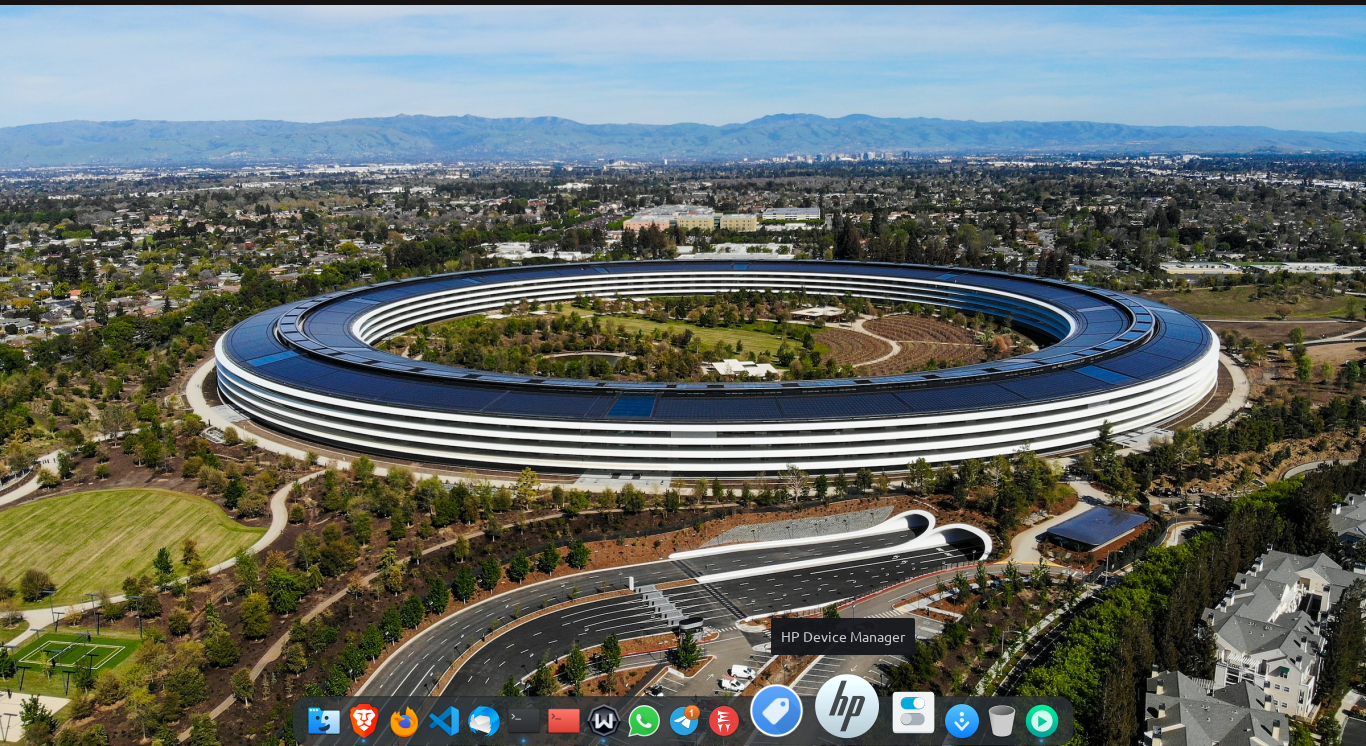The height and width of the screenshot is (746, 1366).
Task: Launch the red fangs app icon
Action: click(724, 721)
